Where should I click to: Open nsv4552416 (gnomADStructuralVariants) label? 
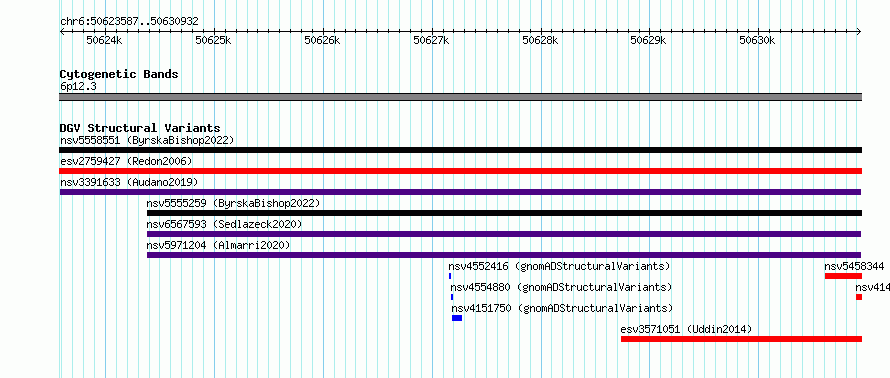[x=559, y=266]
